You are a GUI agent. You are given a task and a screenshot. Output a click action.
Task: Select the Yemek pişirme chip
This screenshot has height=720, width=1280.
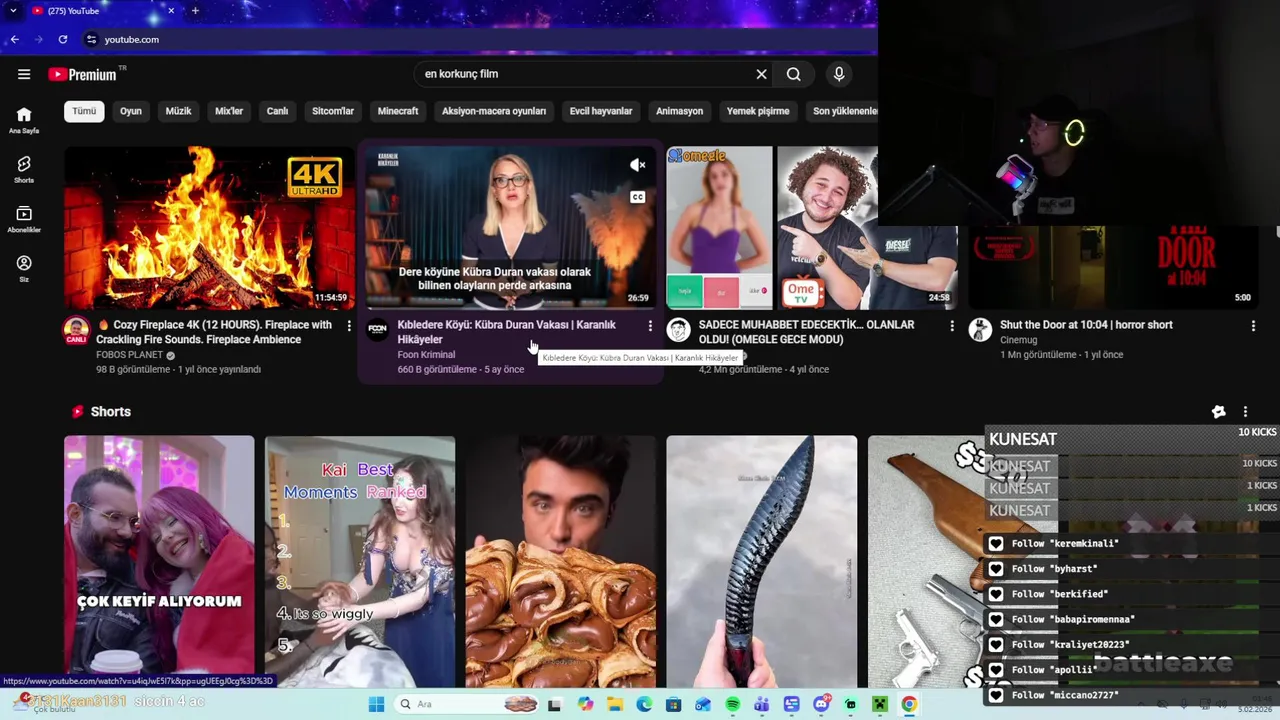pos(758,111)
